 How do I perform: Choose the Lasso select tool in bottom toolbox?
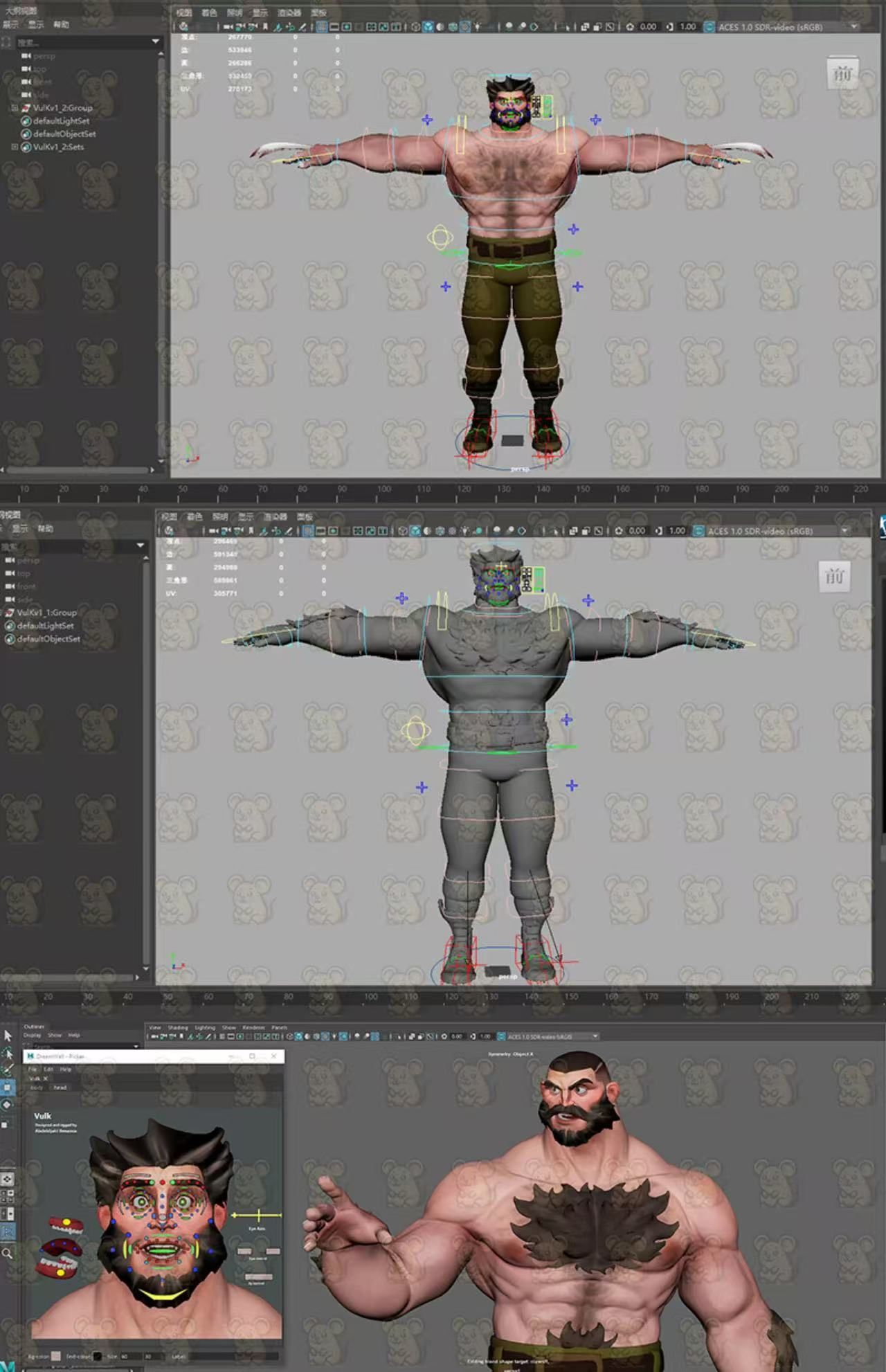8,1053
